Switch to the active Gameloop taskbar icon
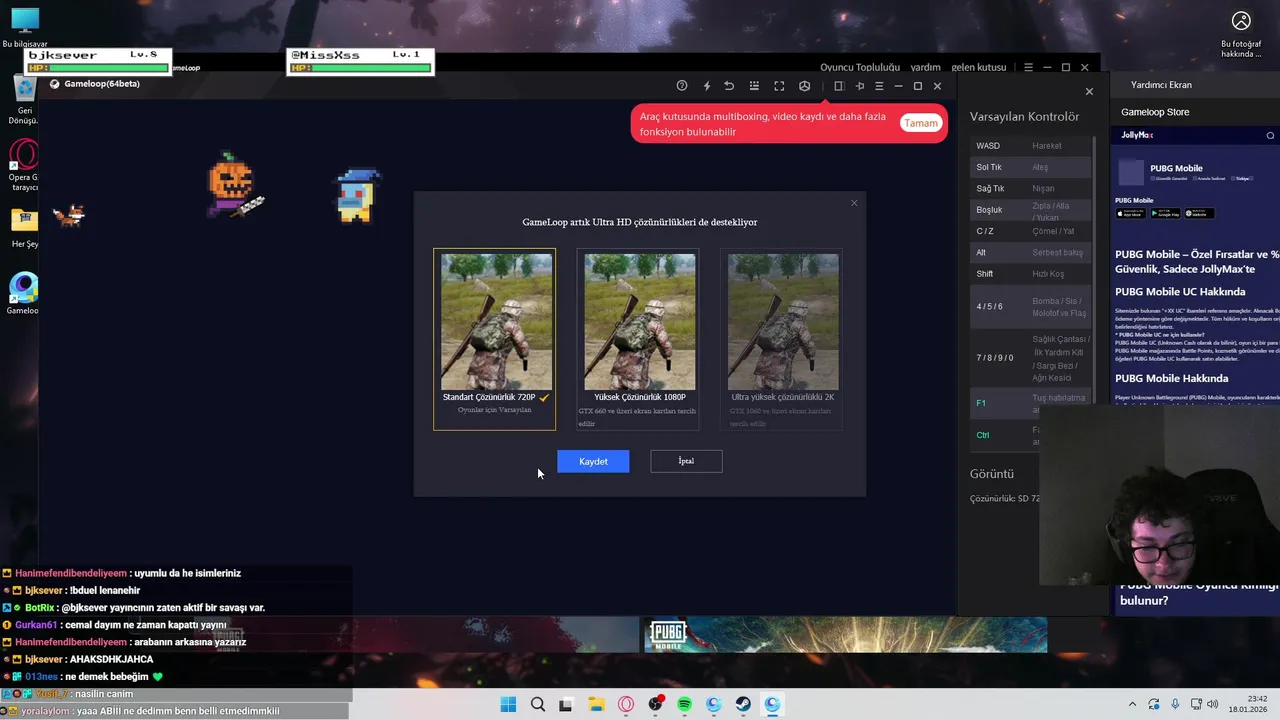The width and height of the screenshot is (1280, 720). [x=772, y=704]
